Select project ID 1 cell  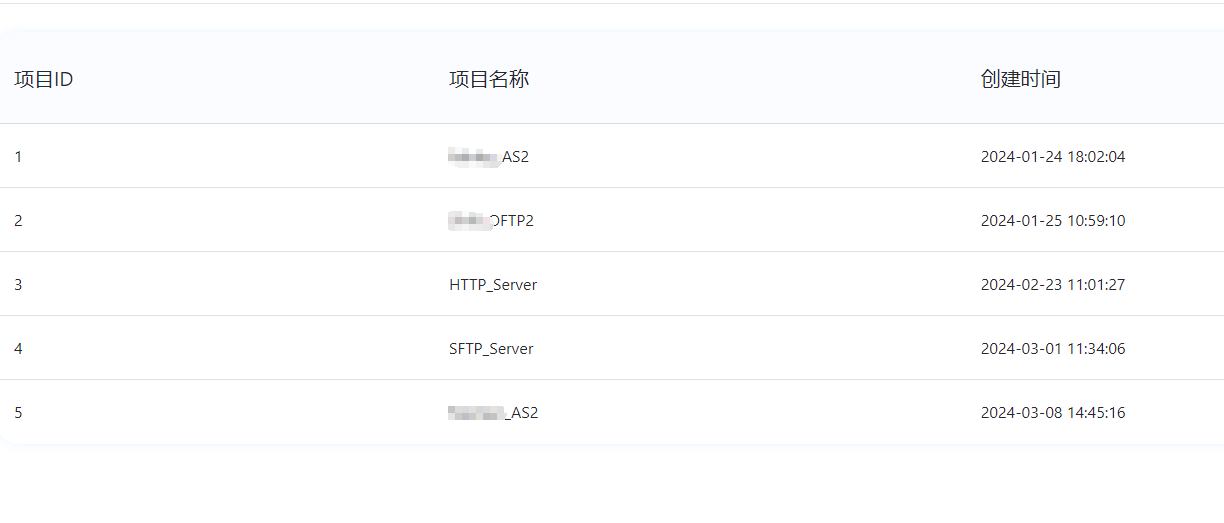coord(18,157)
